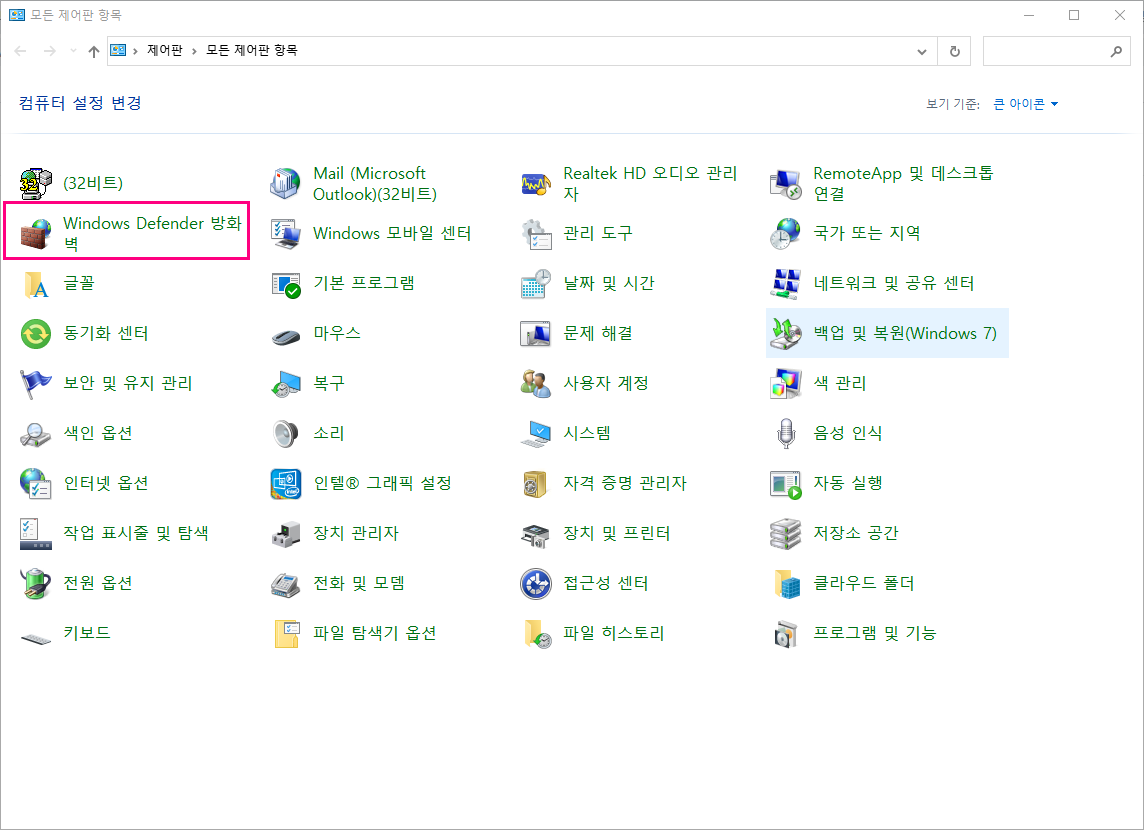Refresh the control panel view
1144x830 pixels.
(x=954, y=51)
